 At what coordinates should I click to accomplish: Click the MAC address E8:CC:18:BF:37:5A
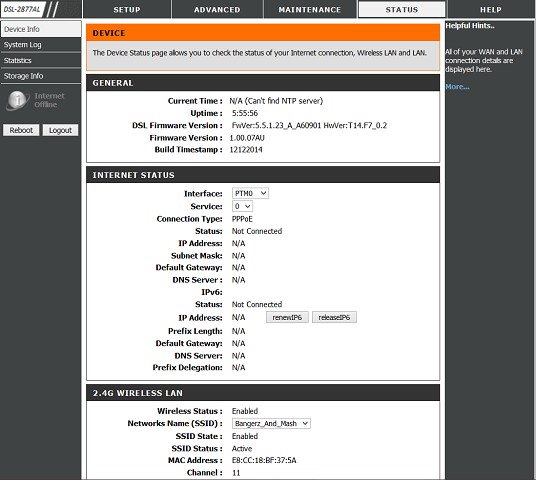coord(264,460)
